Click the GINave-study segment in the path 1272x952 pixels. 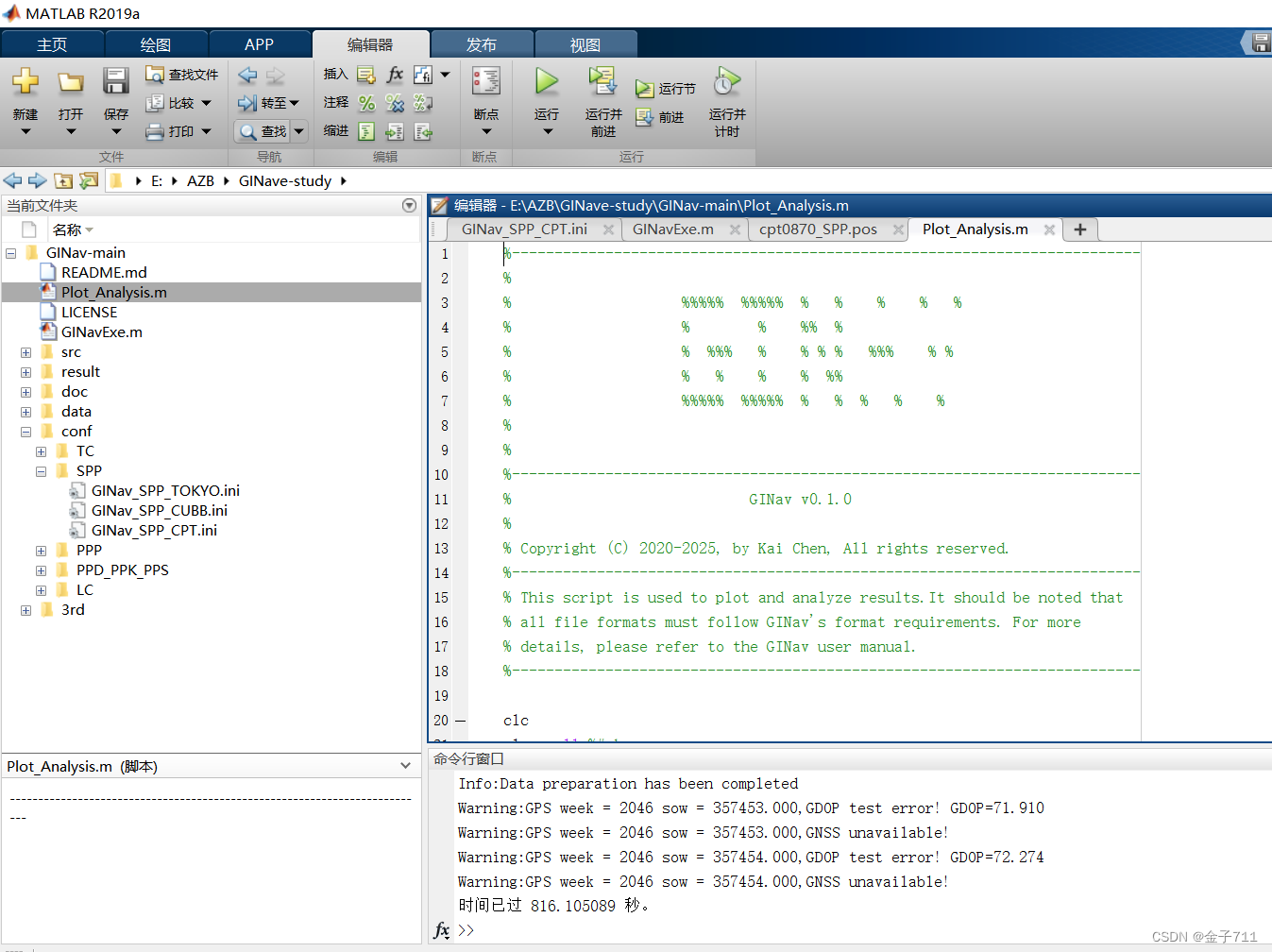pyautogui.click(x=285, y=180)
